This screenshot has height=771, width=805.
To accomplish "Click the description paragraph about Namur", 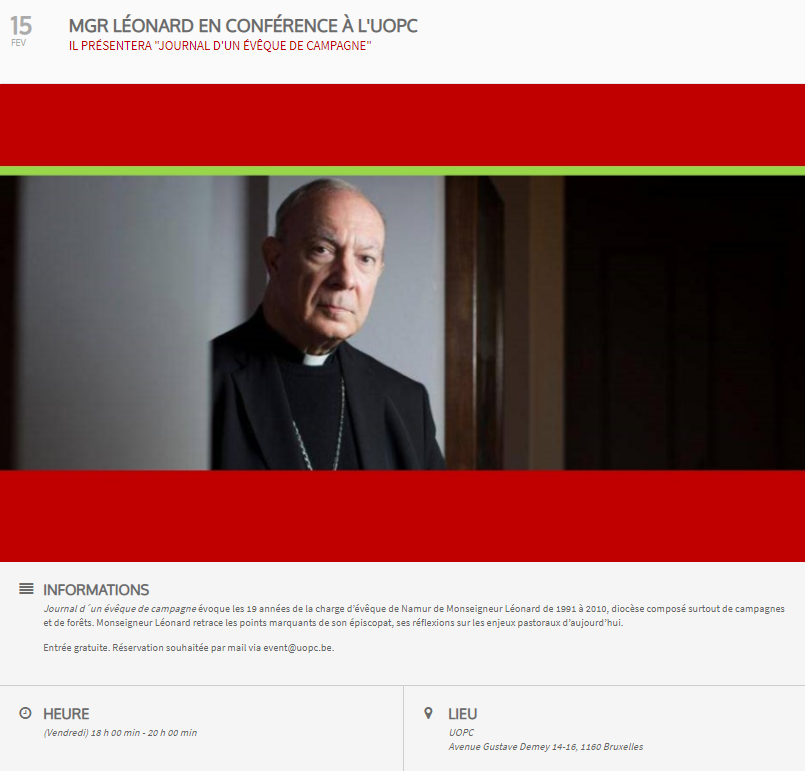I will 414,615.
